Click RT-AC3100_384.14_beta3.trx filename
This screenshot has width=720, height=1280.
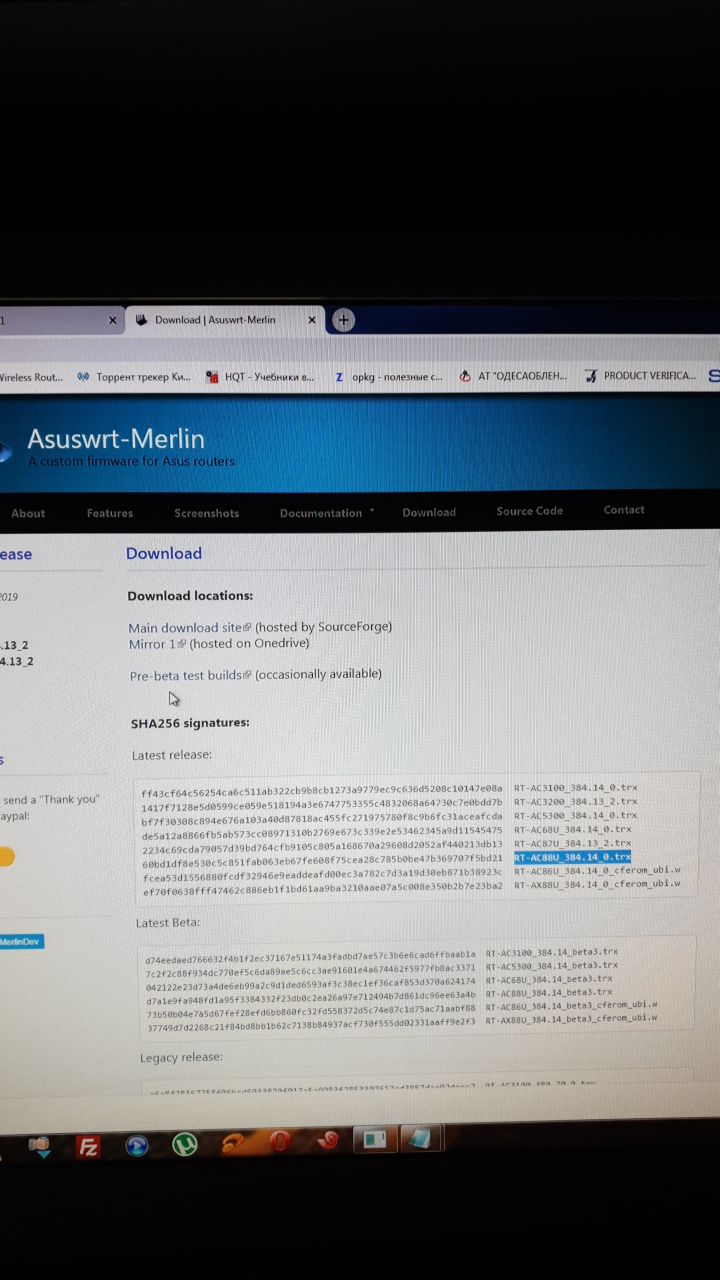coord(552,952)
